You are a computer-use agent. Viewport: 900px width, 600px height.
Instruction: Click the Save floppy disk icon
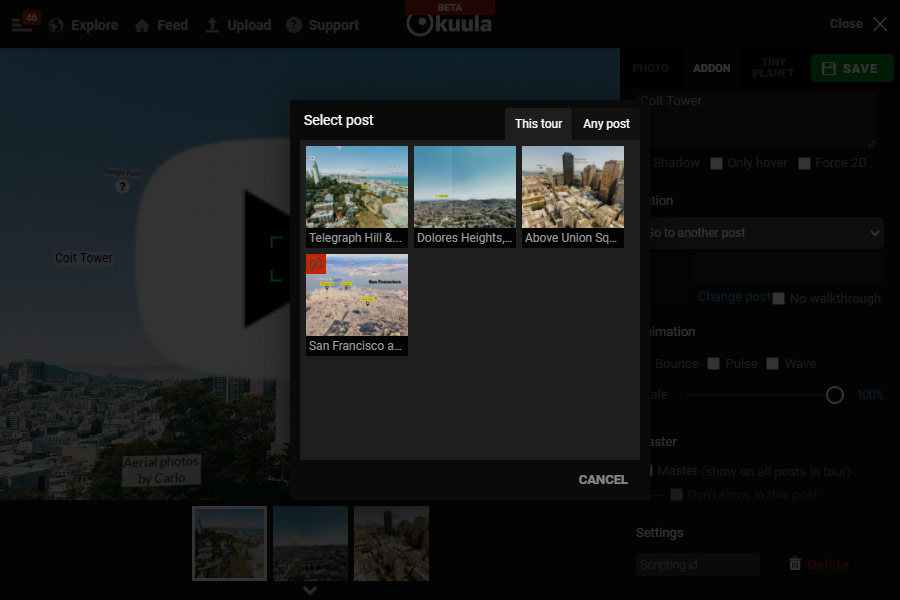click(828, 68)
